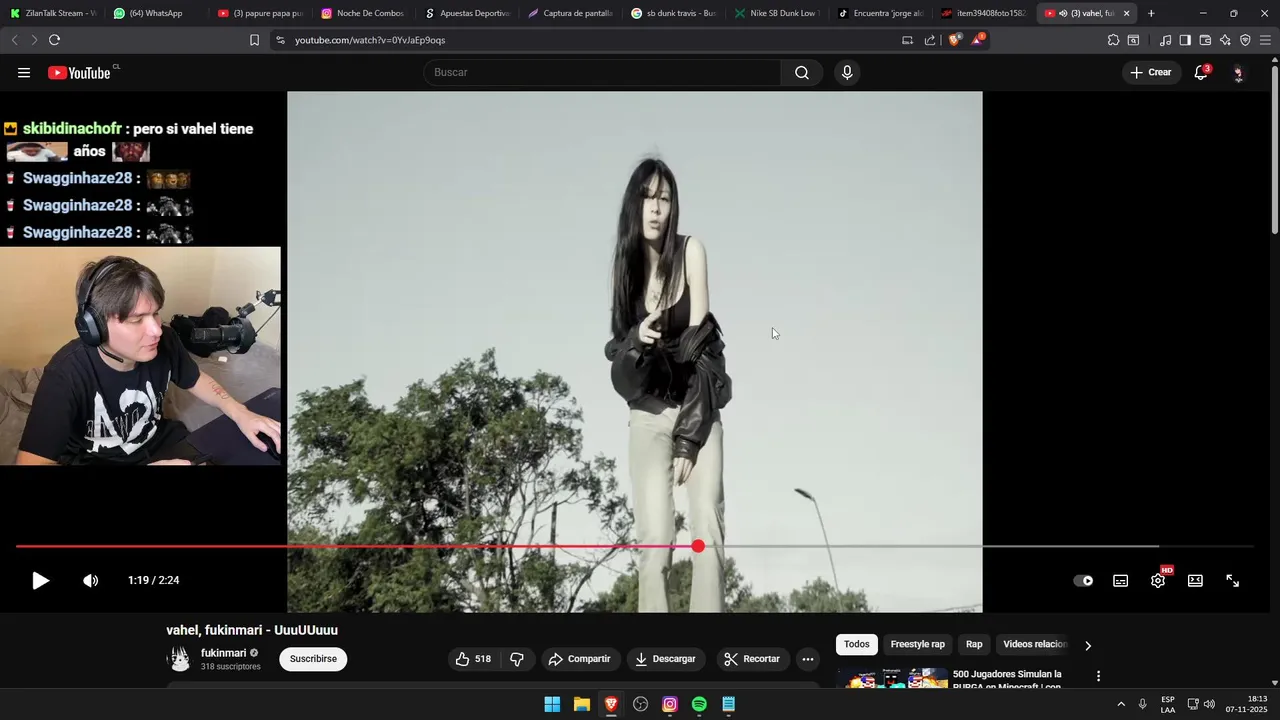Screen dimensions: 1280x720
Task: Switch to the ZilanTalk Stream tab
Action: tap(53, 13)
